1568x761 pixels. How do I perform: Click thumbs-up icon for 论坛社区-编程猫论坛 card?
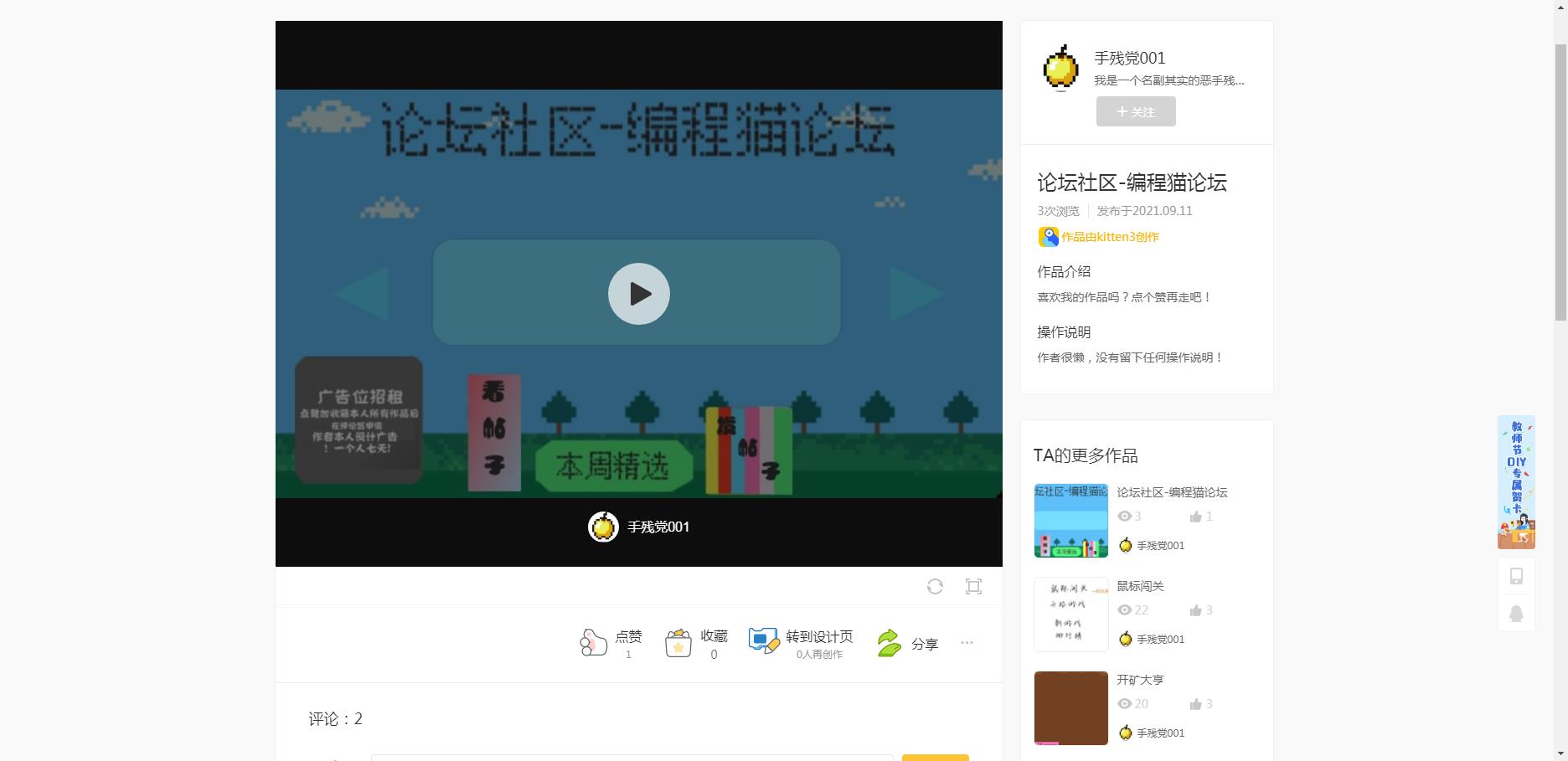coord(1195,517)
